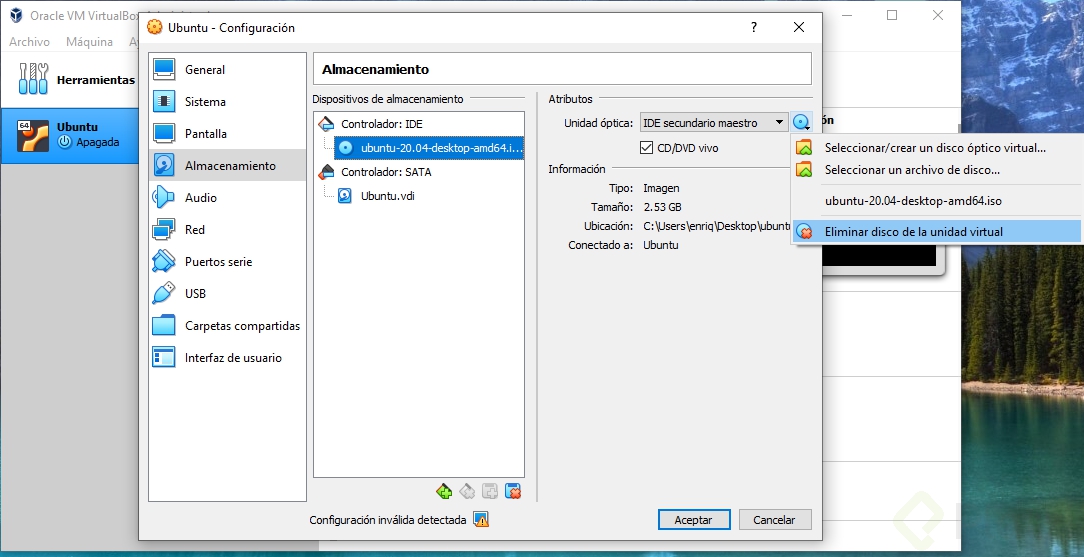Open the USB settings category
1084x557 pixels.
click(x=227, y=294)
